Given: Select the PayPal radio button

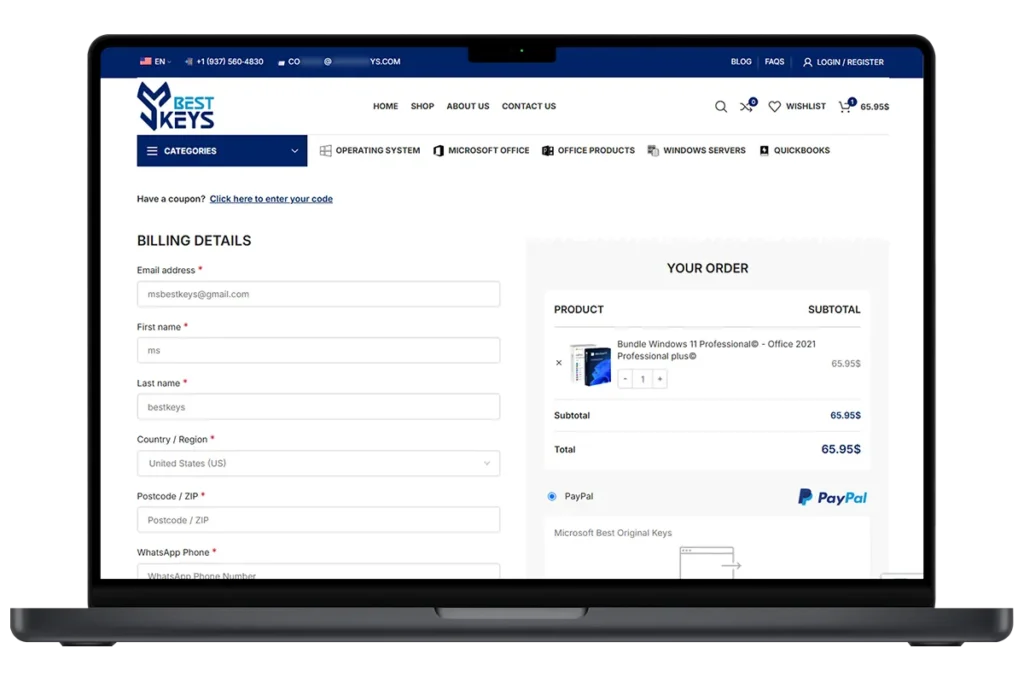Looking at the screenshot, I should (552, 496).
